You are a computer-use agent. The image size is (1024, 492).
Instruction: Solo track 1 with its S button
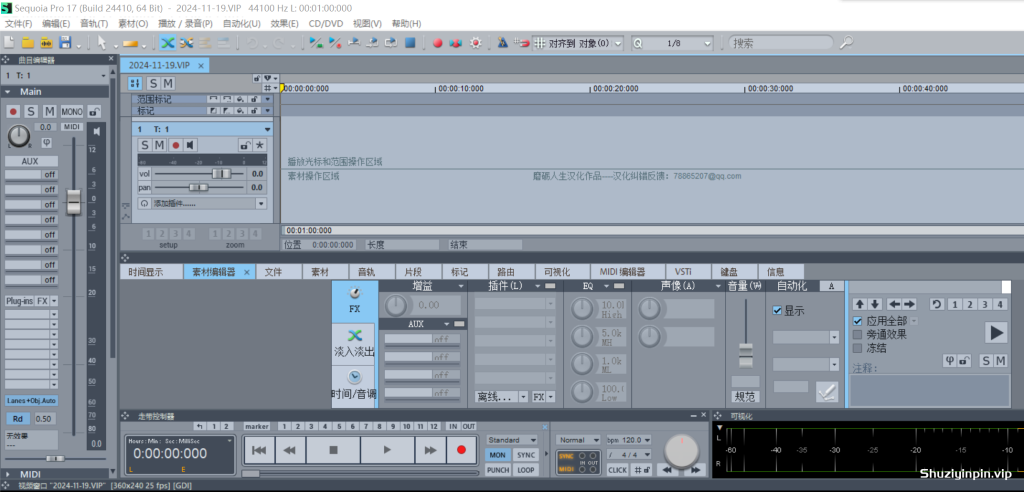(x=145, y=144)
